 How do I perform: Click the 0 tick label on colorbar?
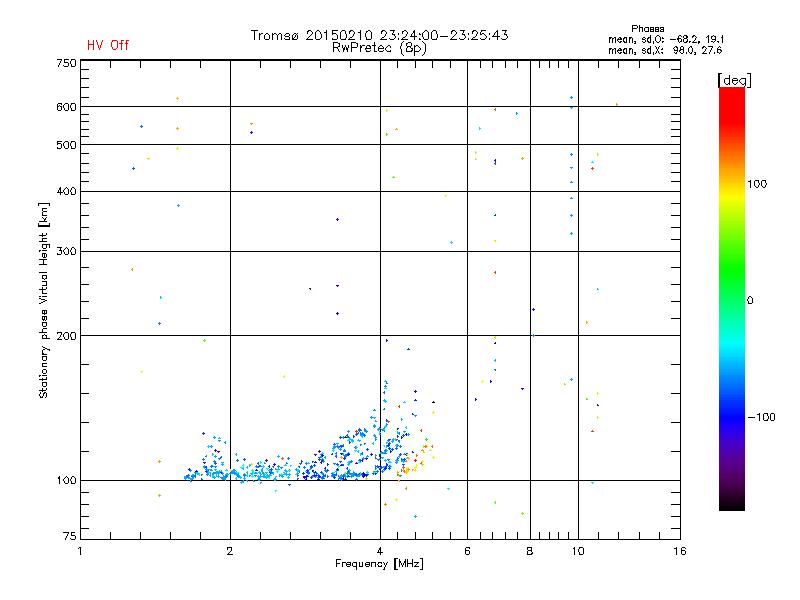750,300
